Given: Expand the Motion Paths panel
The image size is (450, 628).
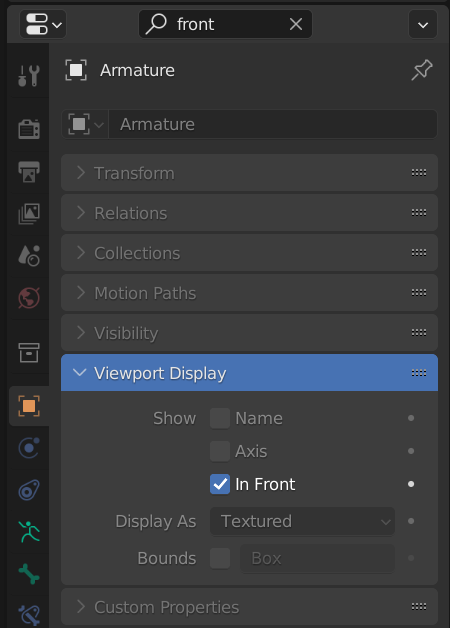Looking at the screenshot, I should click(x=249, y=293).
